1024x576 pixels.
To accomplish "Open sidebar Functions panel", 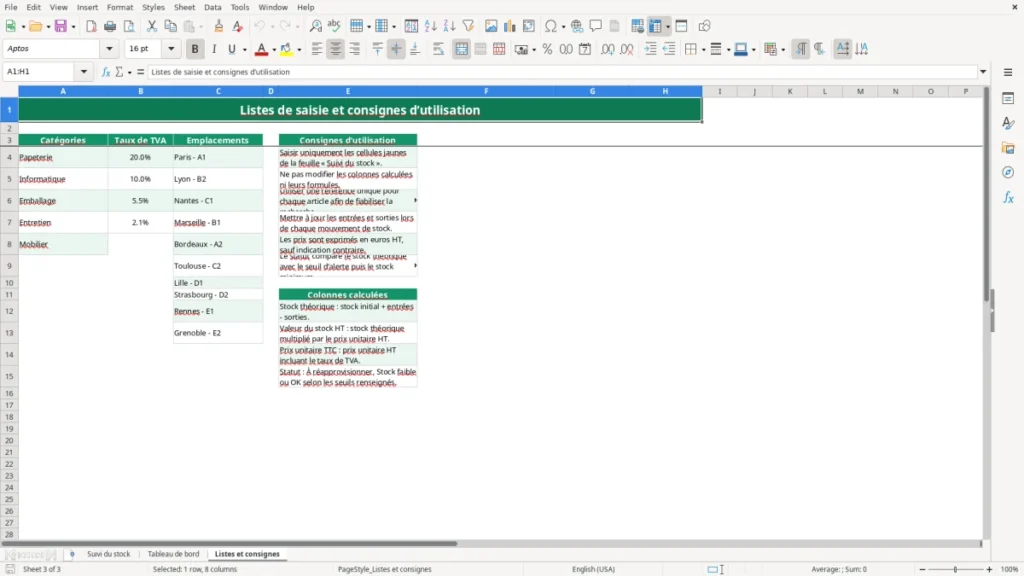I will coord(1008,197).
